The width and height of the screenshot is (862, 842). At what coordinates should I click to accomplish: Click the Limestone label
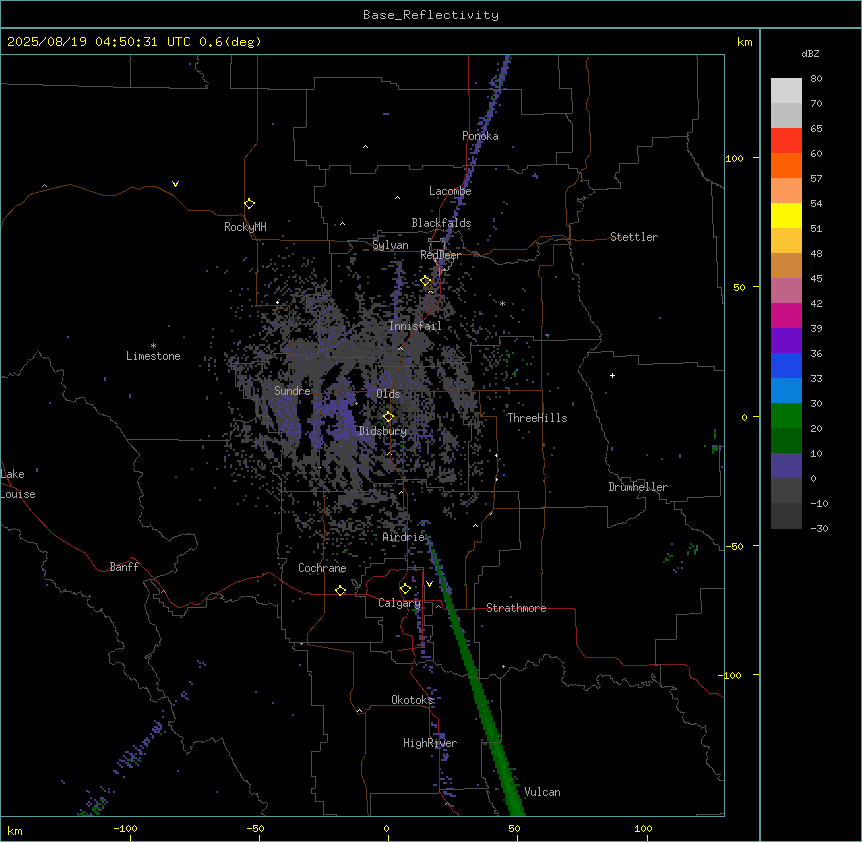click(153, 356)
